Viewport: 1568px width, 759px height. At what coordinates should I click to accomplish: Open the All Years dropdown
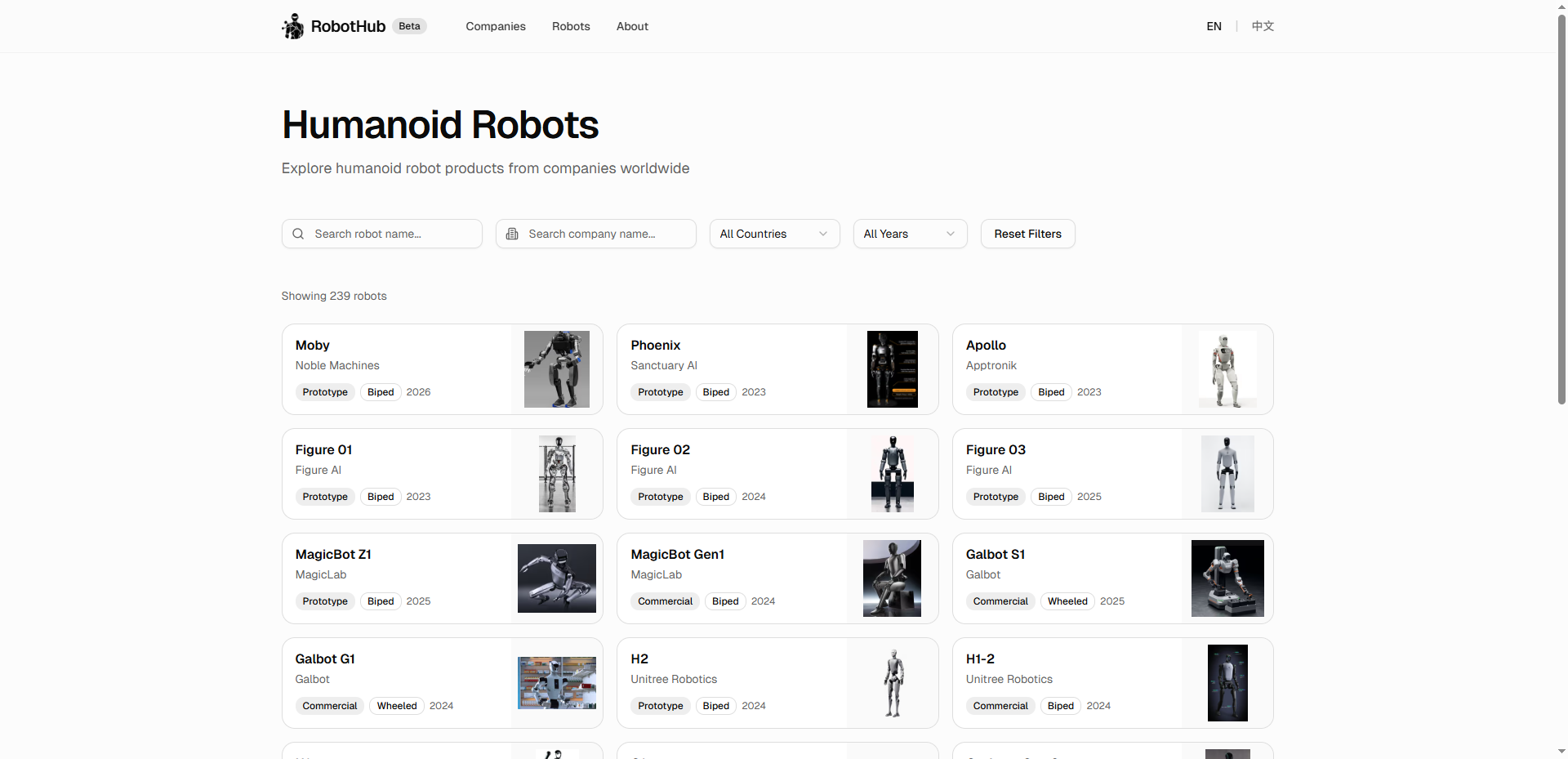coord(909,234)
